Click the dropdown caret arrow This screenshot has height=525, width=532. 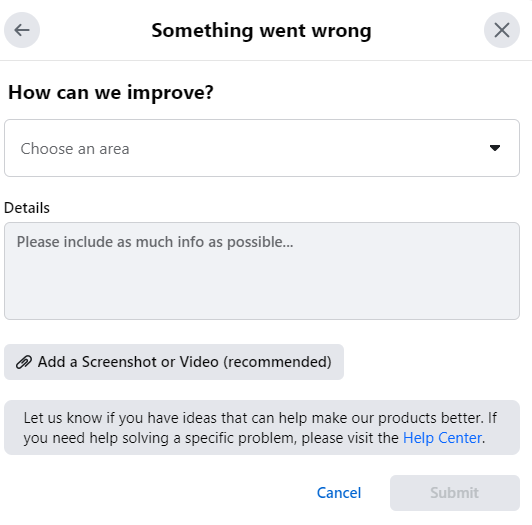(495, 148)
